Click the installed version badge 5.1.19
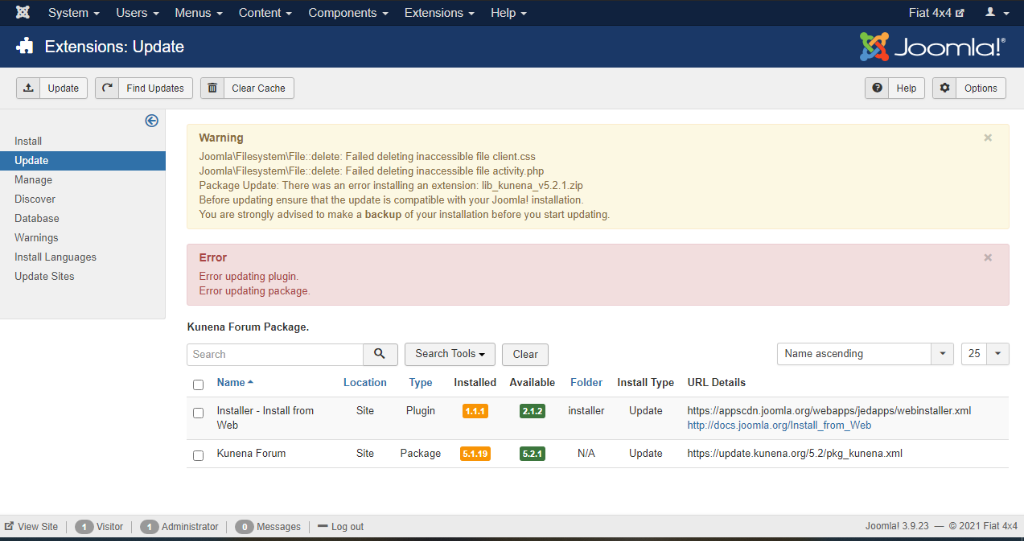 pos(475,453)
